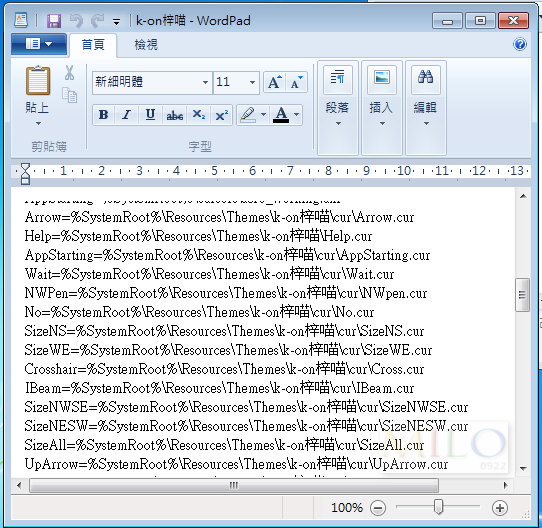Image resolution: width=542 pixels, height=528 pixels.
Task: Expand the 編輯 group arrow
Action: [426, 123]
